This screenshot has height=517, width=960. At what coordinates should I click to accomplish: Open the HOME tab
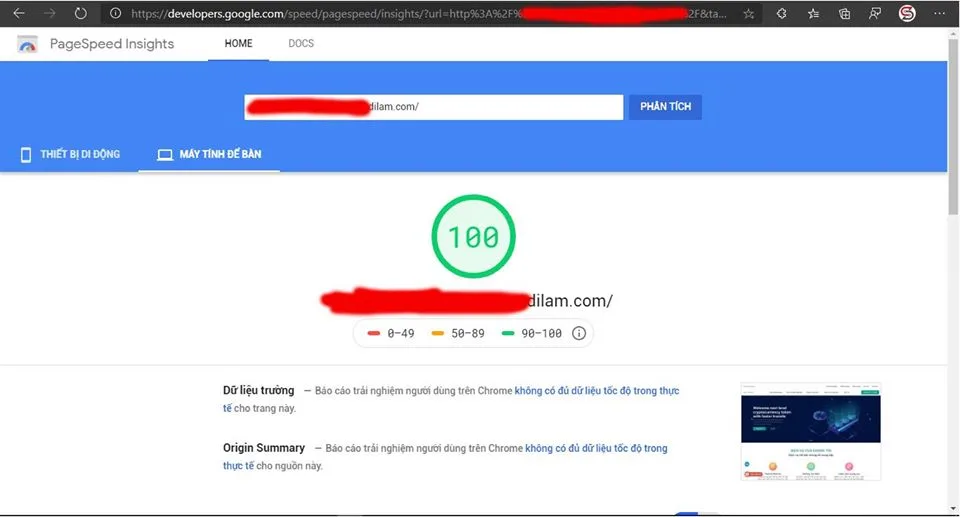tap(238, 43)
